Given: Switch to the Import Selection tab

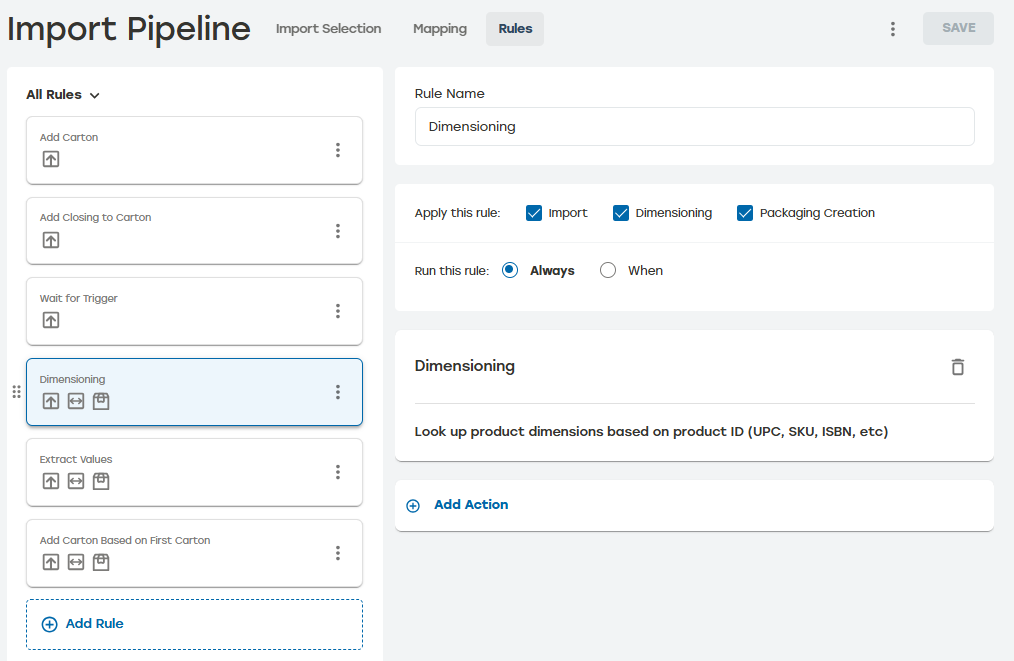Looking at the screenshot, I should (x=329, y=28).
